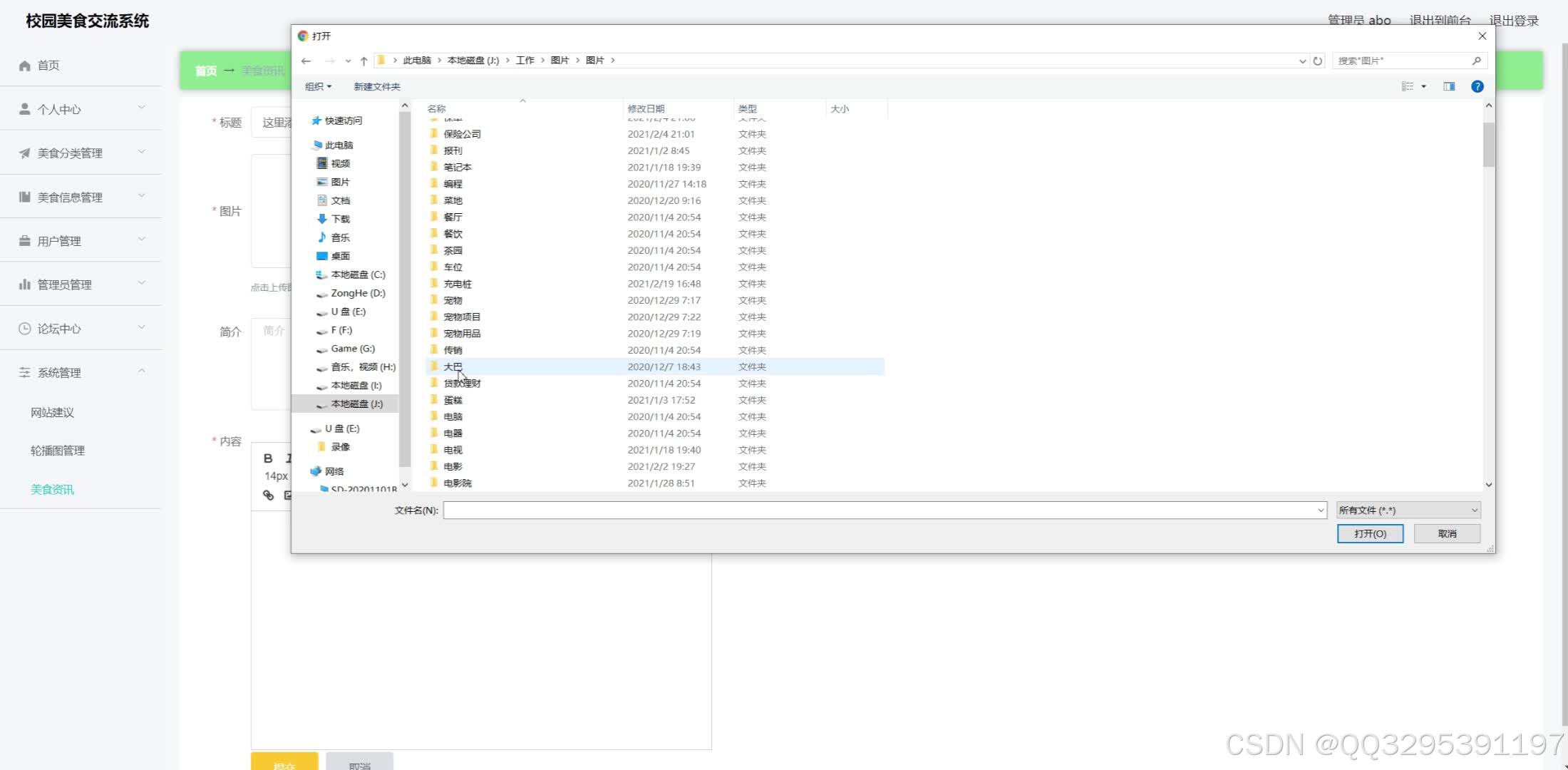
Task: Open 美食资讯 submenu item
Action: click(52, 489)
